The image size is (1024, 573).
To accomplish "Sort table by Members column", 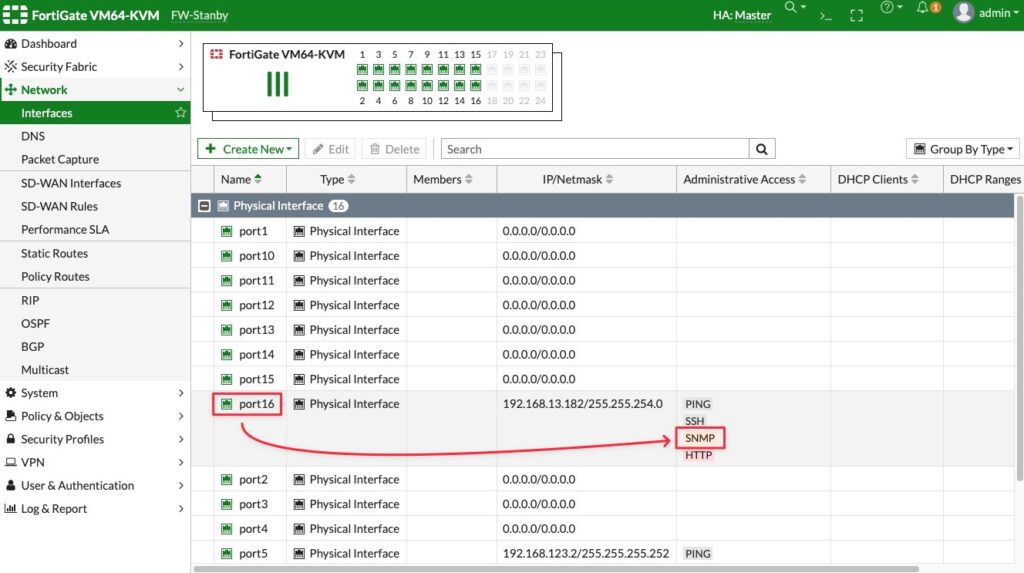I will tap(443, 179).
